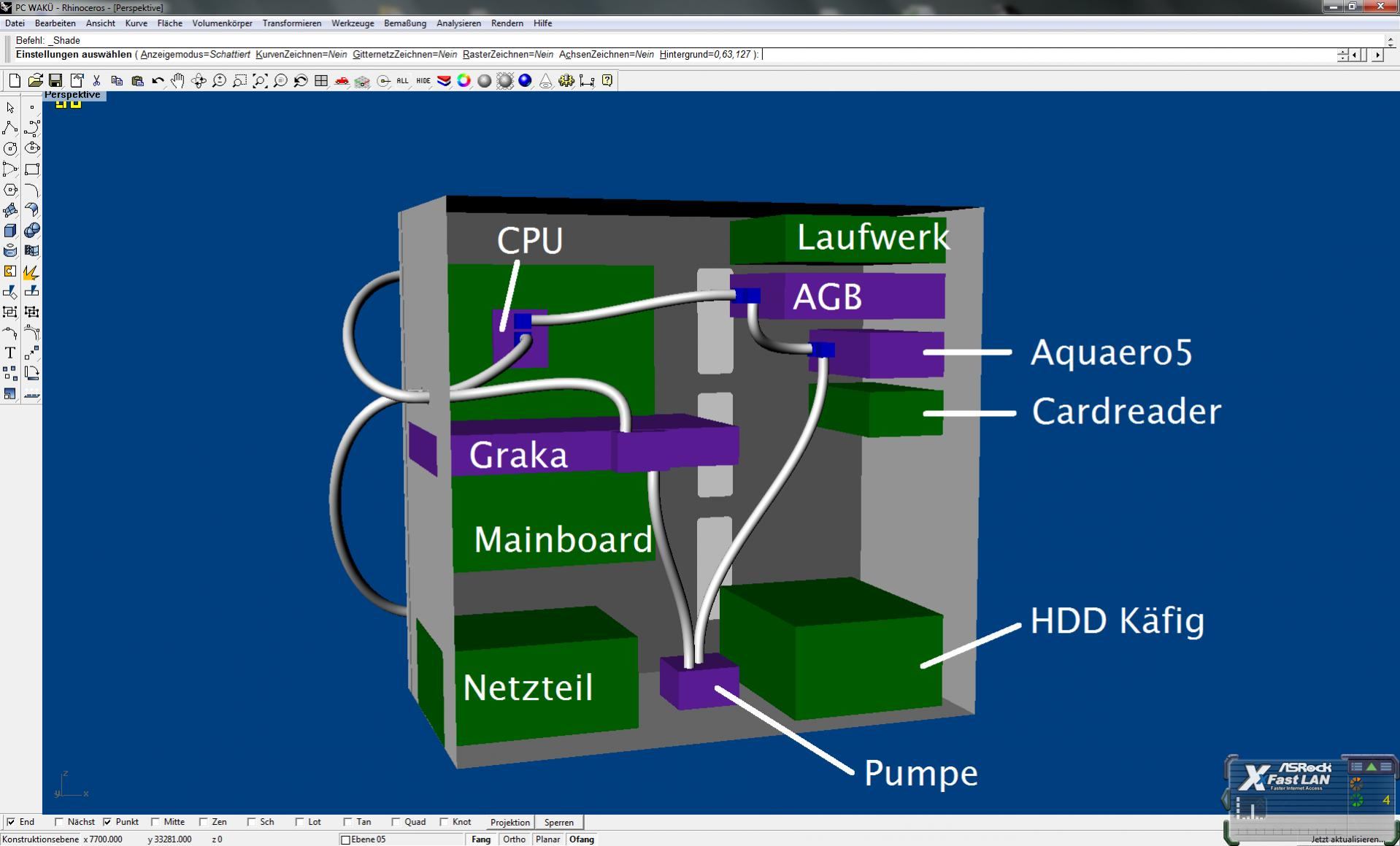
Task: Select the Boolean union spheres tool
Action: tap(32, 231)
